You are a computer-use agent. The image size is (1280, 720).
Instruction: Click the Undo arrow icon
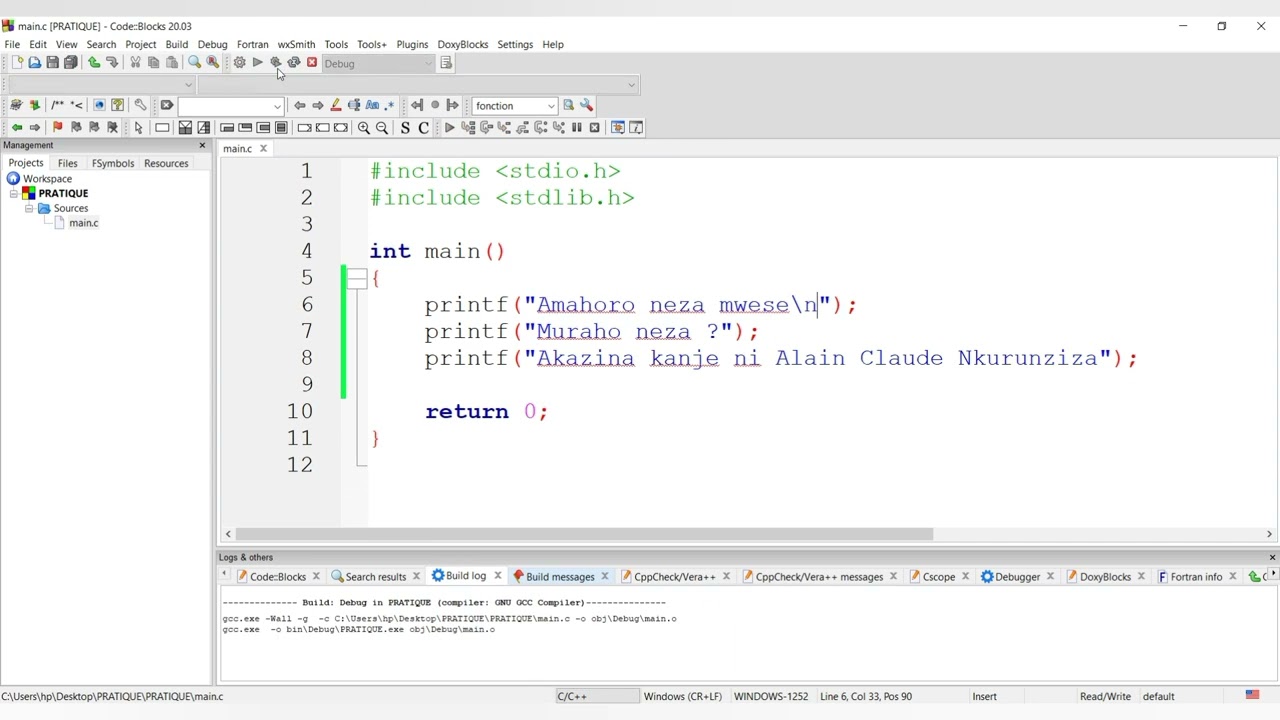click(94, 63)
